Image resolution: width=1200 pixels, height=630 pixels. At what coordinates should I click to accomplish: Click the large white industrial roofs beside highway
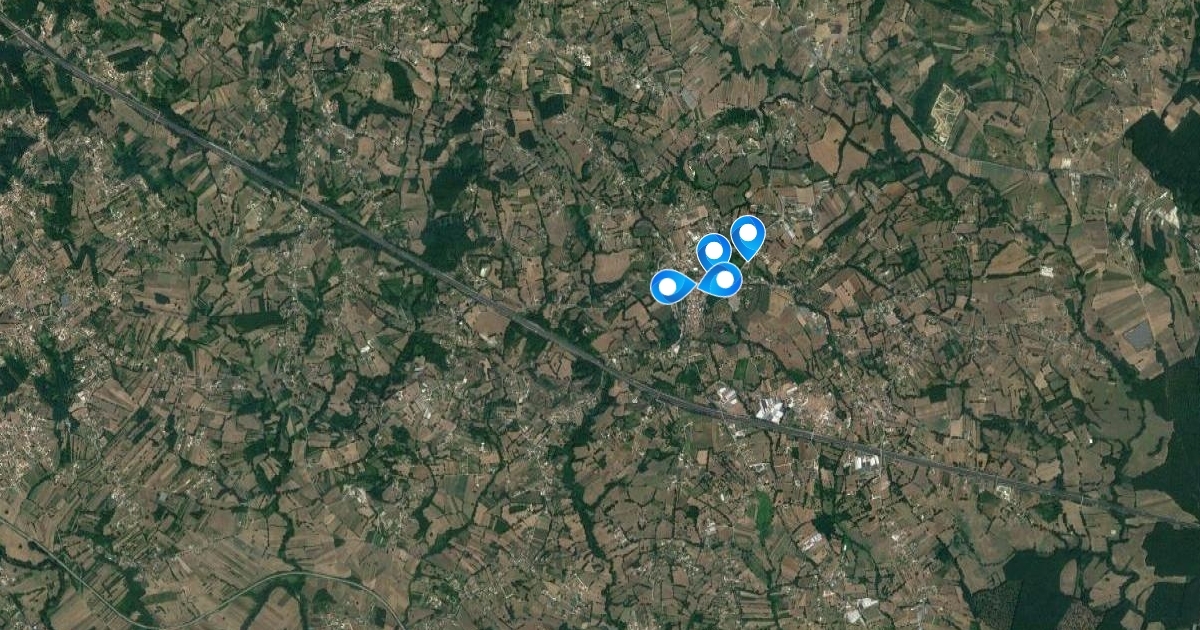(x=772, y=410)
